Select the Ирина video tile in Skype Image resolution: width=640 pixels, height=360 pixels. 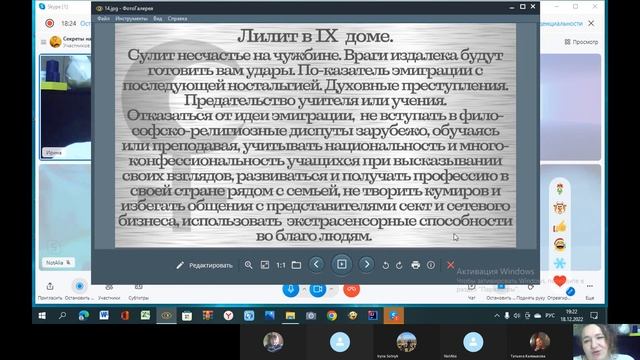point(65,107)
